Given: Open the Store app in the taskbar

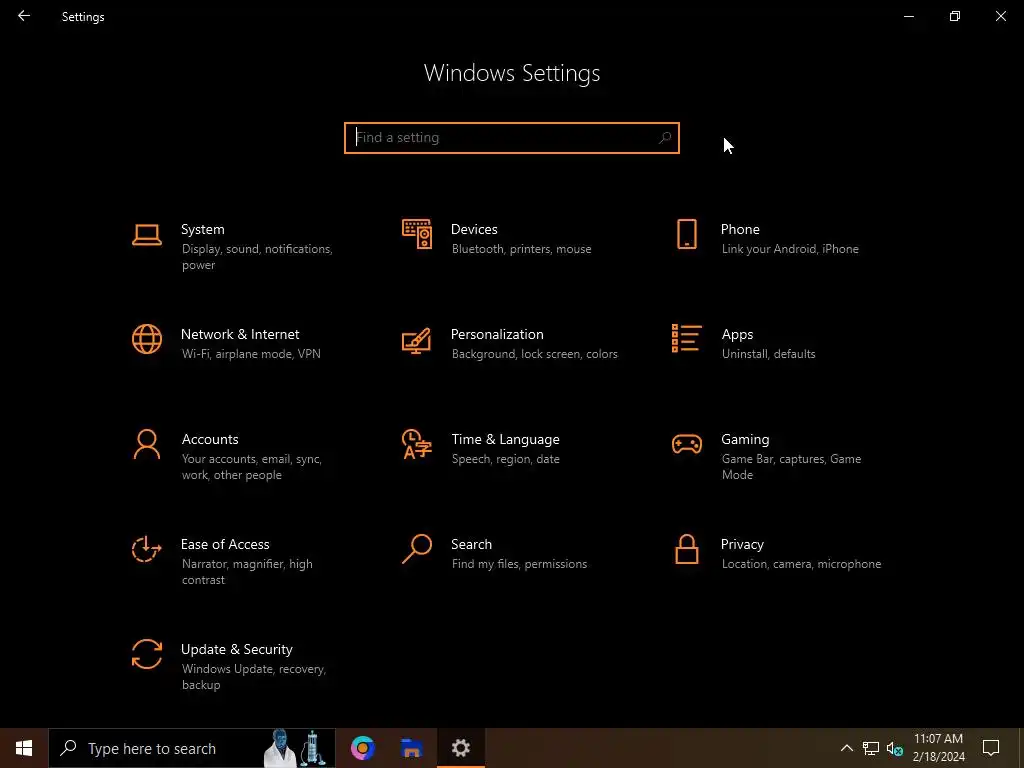Looking at the screenshot, I should pos(411,748).
